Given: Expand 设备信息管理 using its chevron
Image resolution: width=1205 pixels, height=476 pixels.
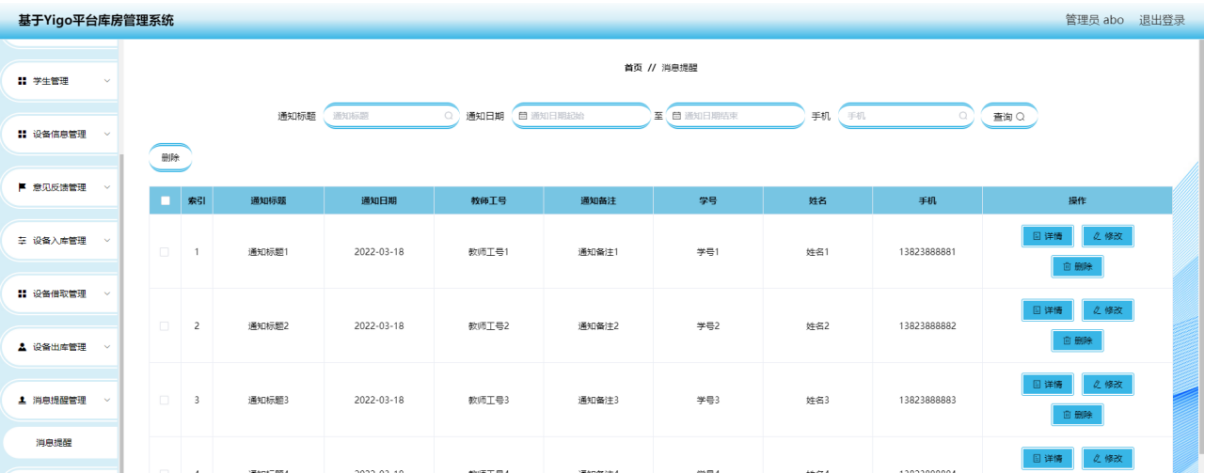Looking at the screenshot, I should [x=107, y=134].
